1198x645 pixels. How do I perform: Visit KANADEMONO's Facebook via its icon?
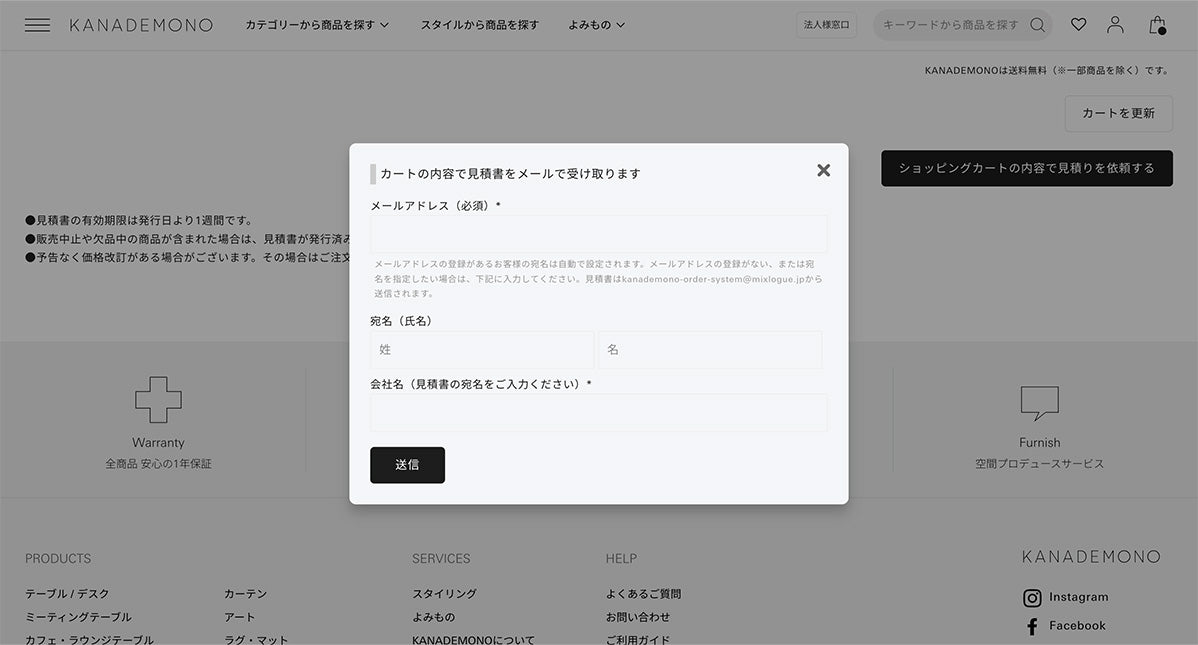click(x=1031, y=626)
